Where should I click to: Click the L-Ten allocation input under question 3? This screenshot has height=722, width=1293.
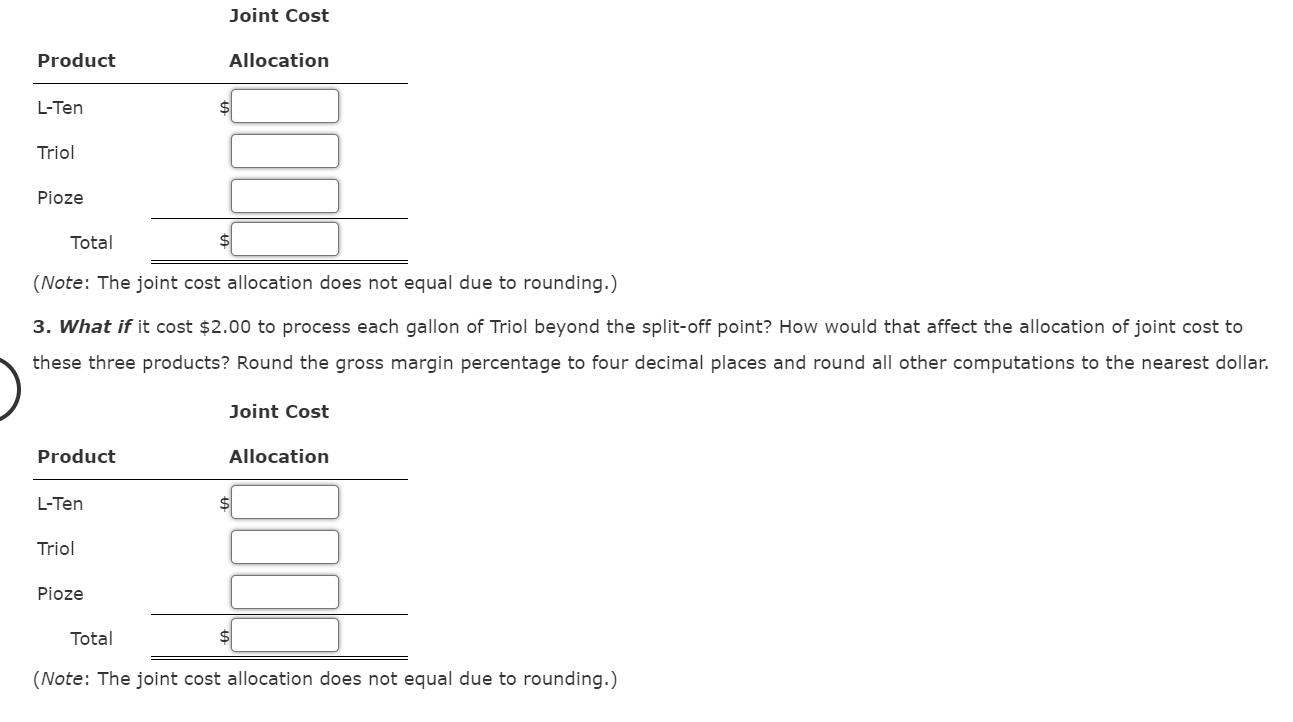[284, 502]
